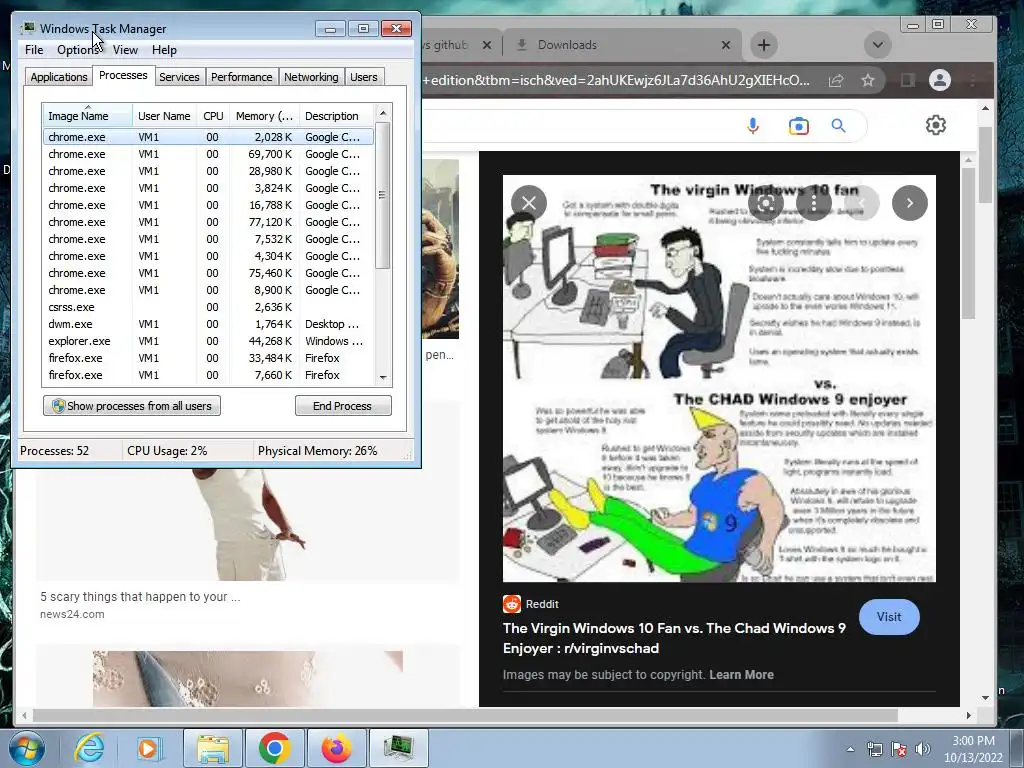Bookmark this page with star icon
The width and height of the screenshot is (1024, 768).
[867, 80]
